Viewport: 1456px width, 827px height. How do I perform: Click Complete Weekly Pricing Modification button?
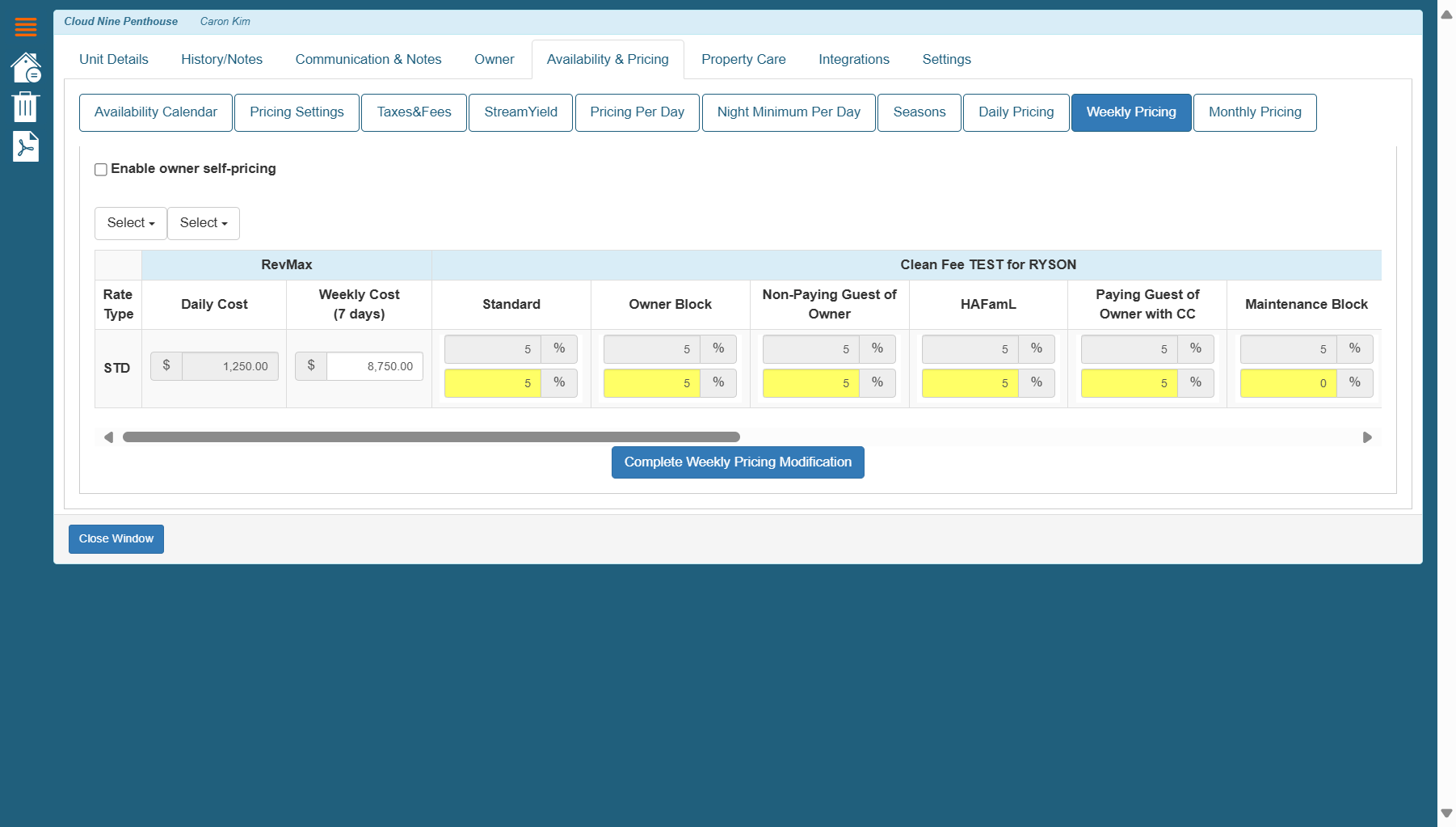[738, 462]
